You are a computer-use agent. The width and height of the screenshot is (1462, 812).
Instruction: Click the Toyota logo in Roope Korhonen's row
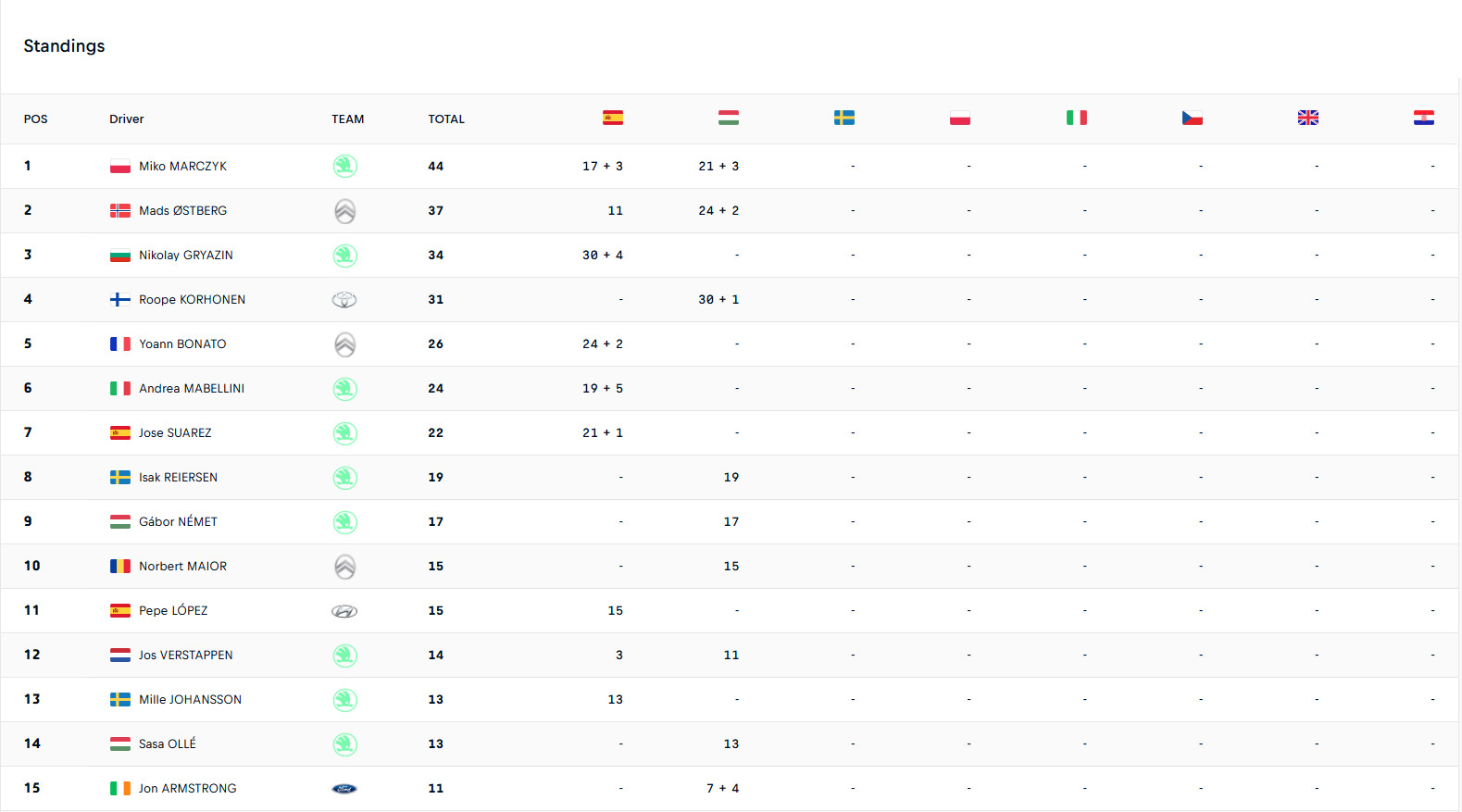pyautogui.click(x=344, y=300)
